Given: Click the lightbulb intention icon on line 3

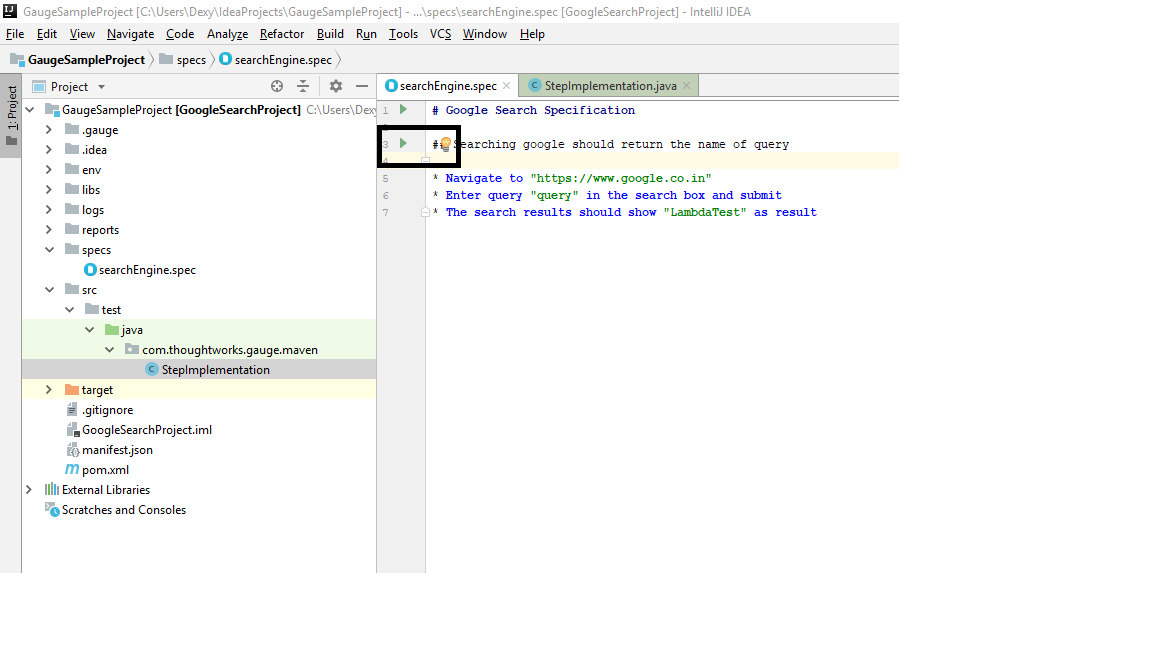Looking at the screenshot, I should (446, 145).
